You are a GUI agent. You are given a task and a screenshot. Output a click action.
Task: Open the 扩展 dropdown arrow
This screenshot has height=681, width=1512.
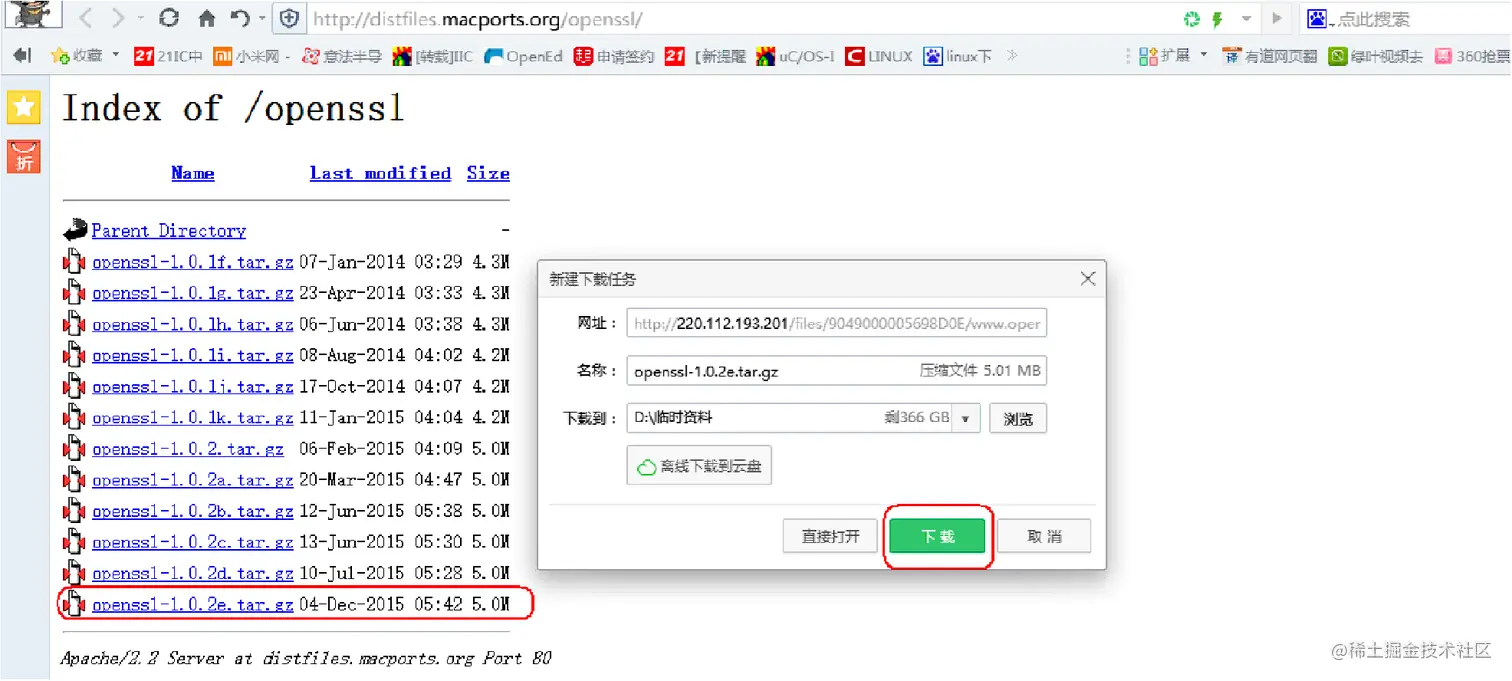(x=1203, y=55)
